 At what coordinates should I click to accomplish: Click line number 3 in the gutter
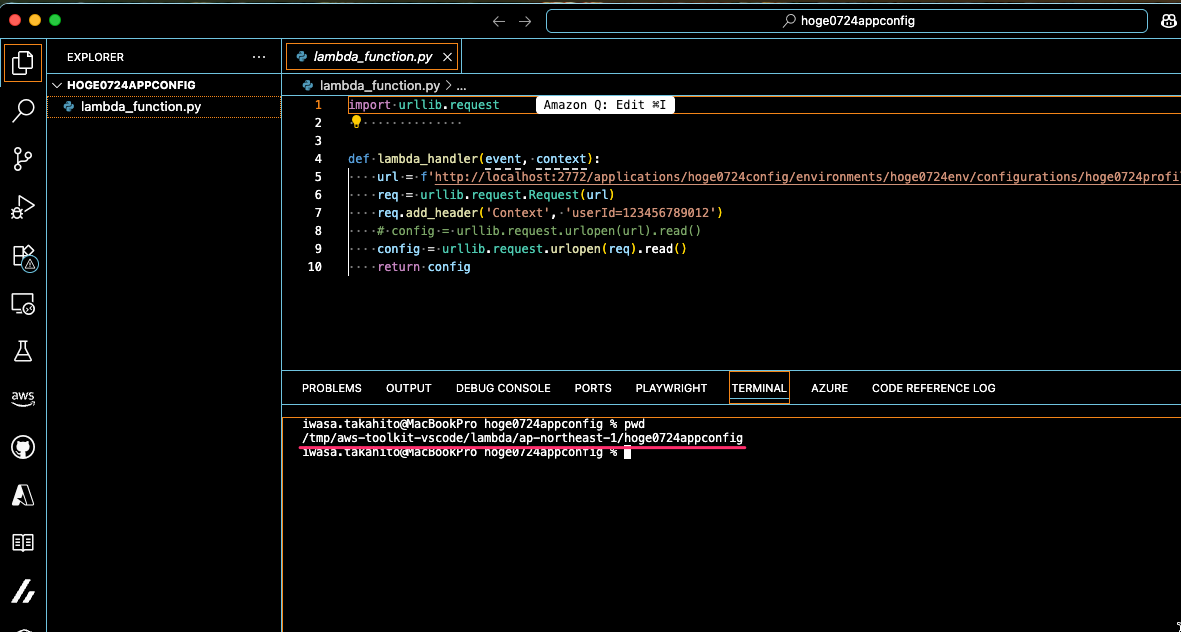coord(319,141)
